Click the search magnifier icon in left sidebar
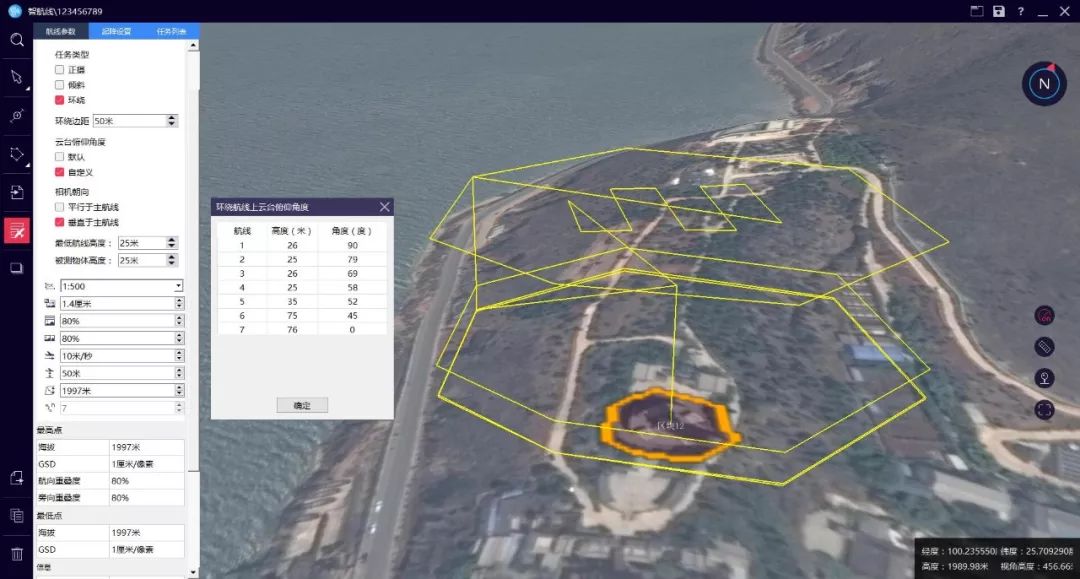Image resolution: width=1080 pixels, height=579 pixels. point(16,40)
